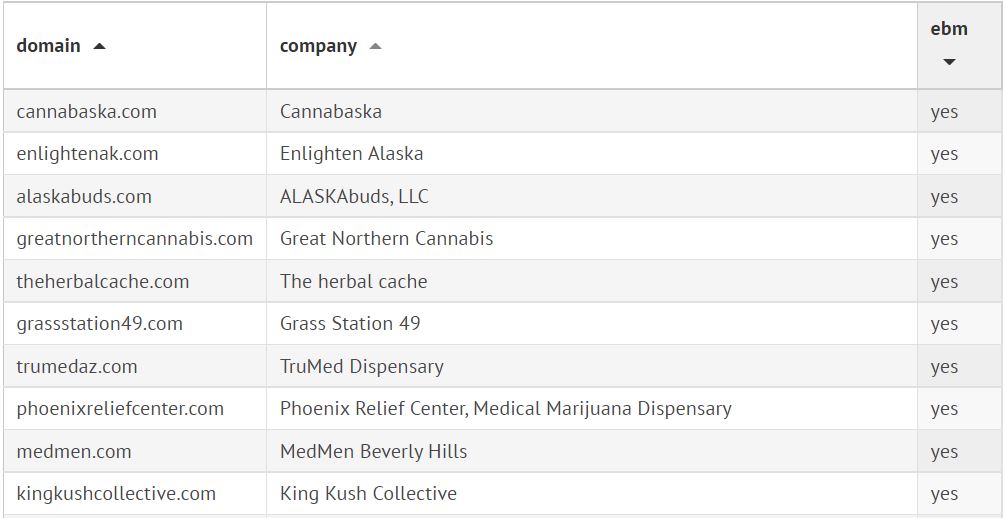The width and height of the screenshot is (1006, 518).
Task: Select the Enlighten Alaska company cell
Action: (x=352, y=154)
